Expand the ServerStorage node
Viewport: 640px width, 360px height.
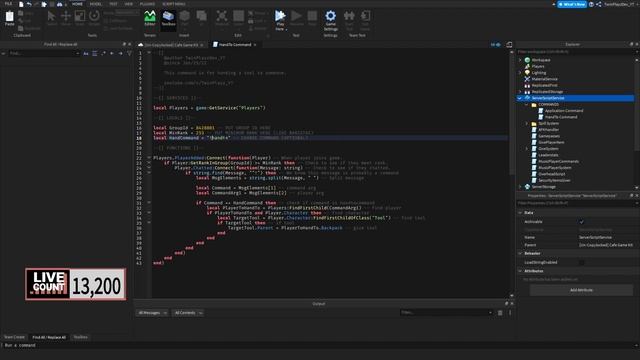tap(520, 187)
